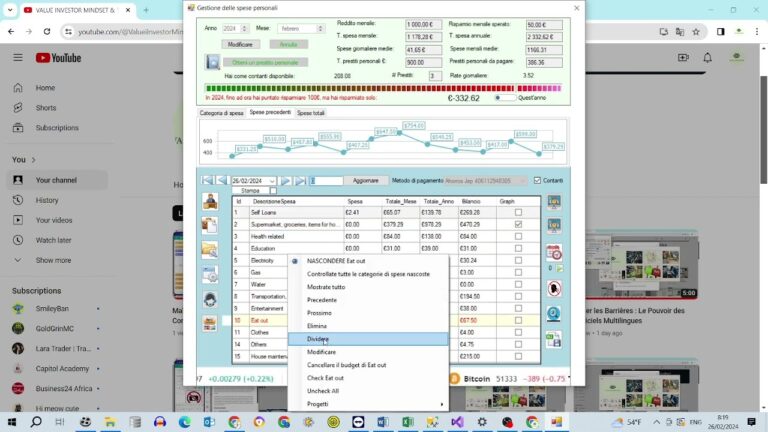768x432 pixels.
Task: Click the Modificare button at top
Action: [x=240, y=45]
